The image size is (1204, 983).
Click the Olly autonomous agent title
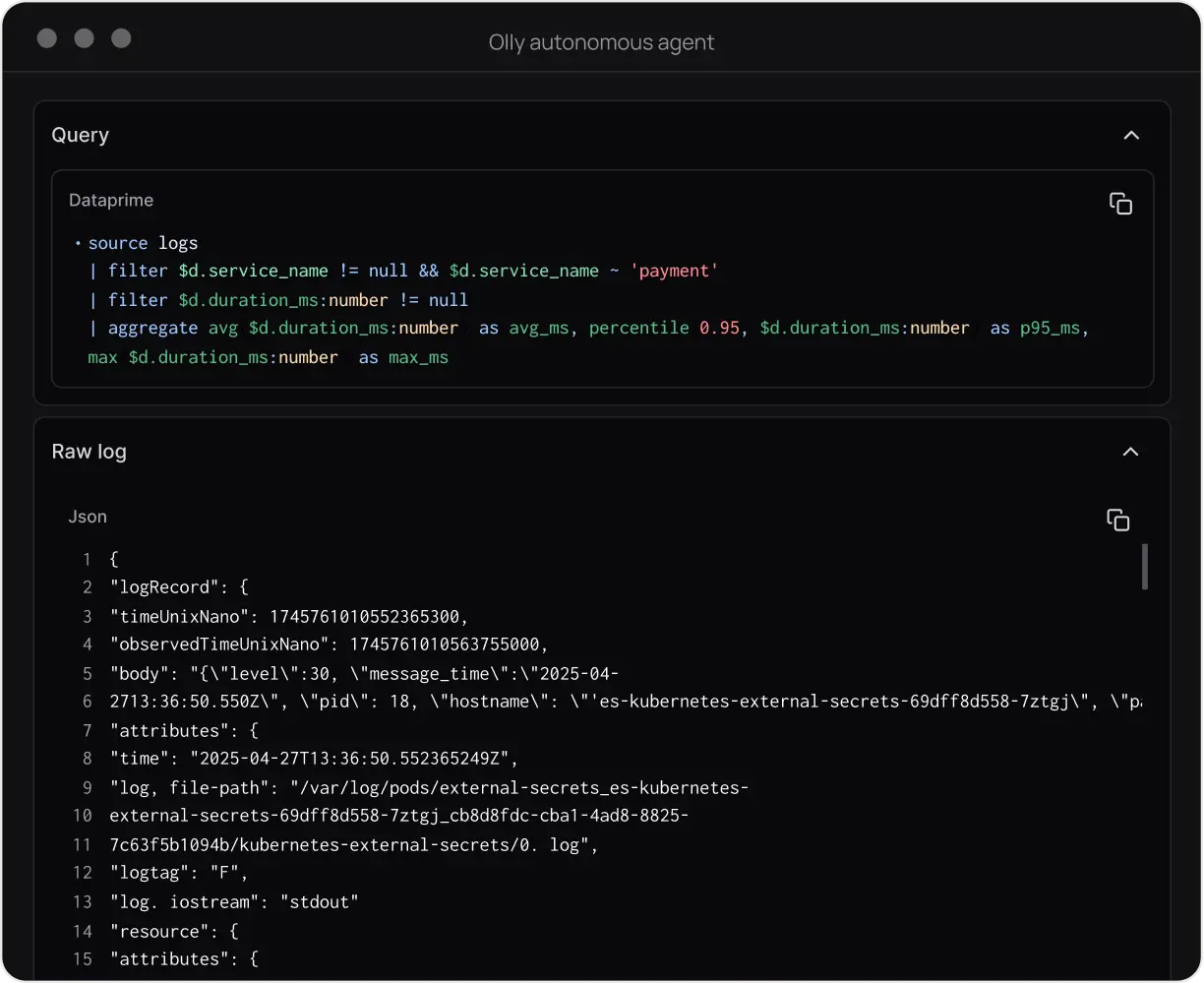pos(601,42)
